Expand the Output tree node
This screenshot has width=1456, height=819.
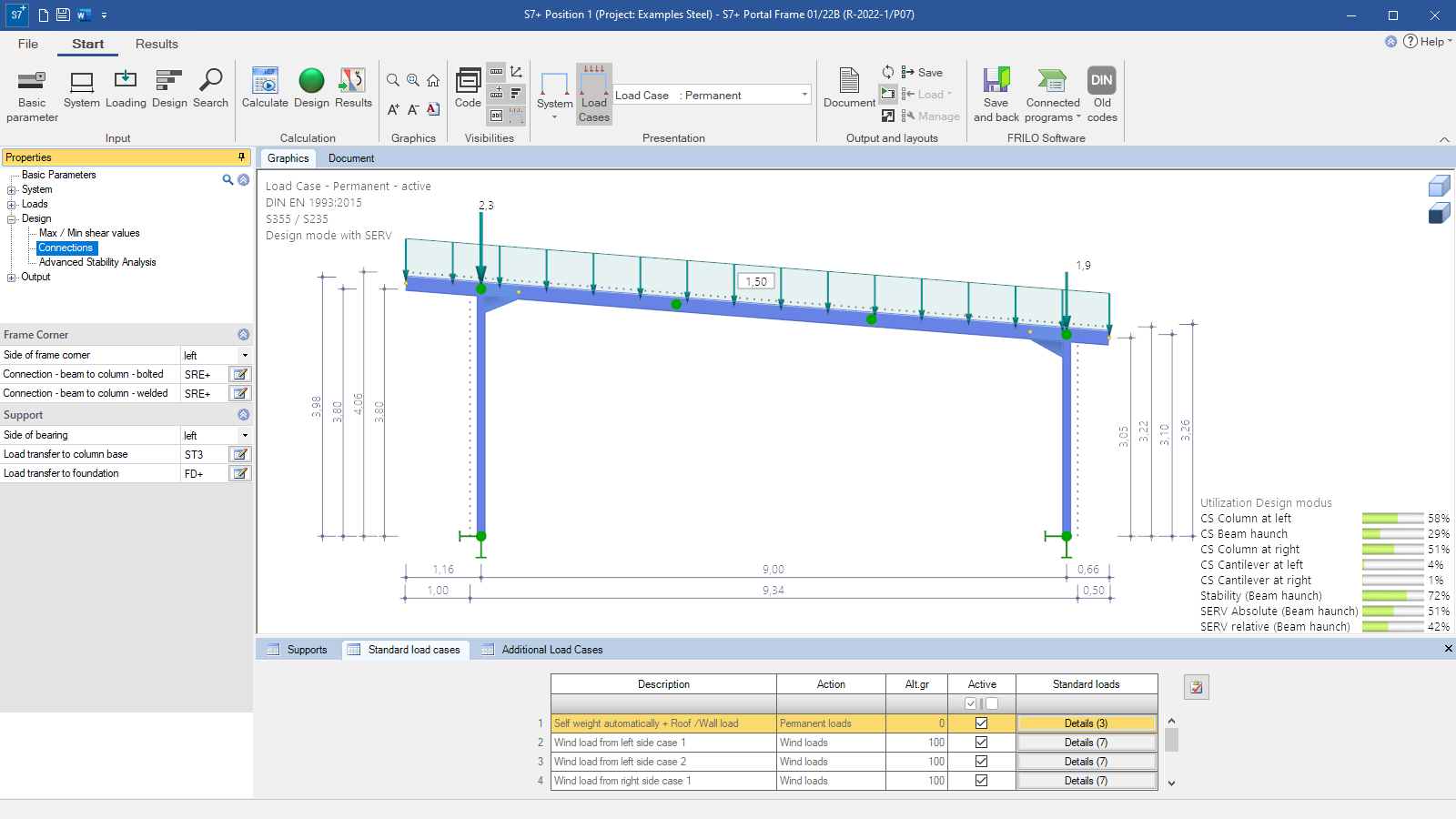[12, 278]
